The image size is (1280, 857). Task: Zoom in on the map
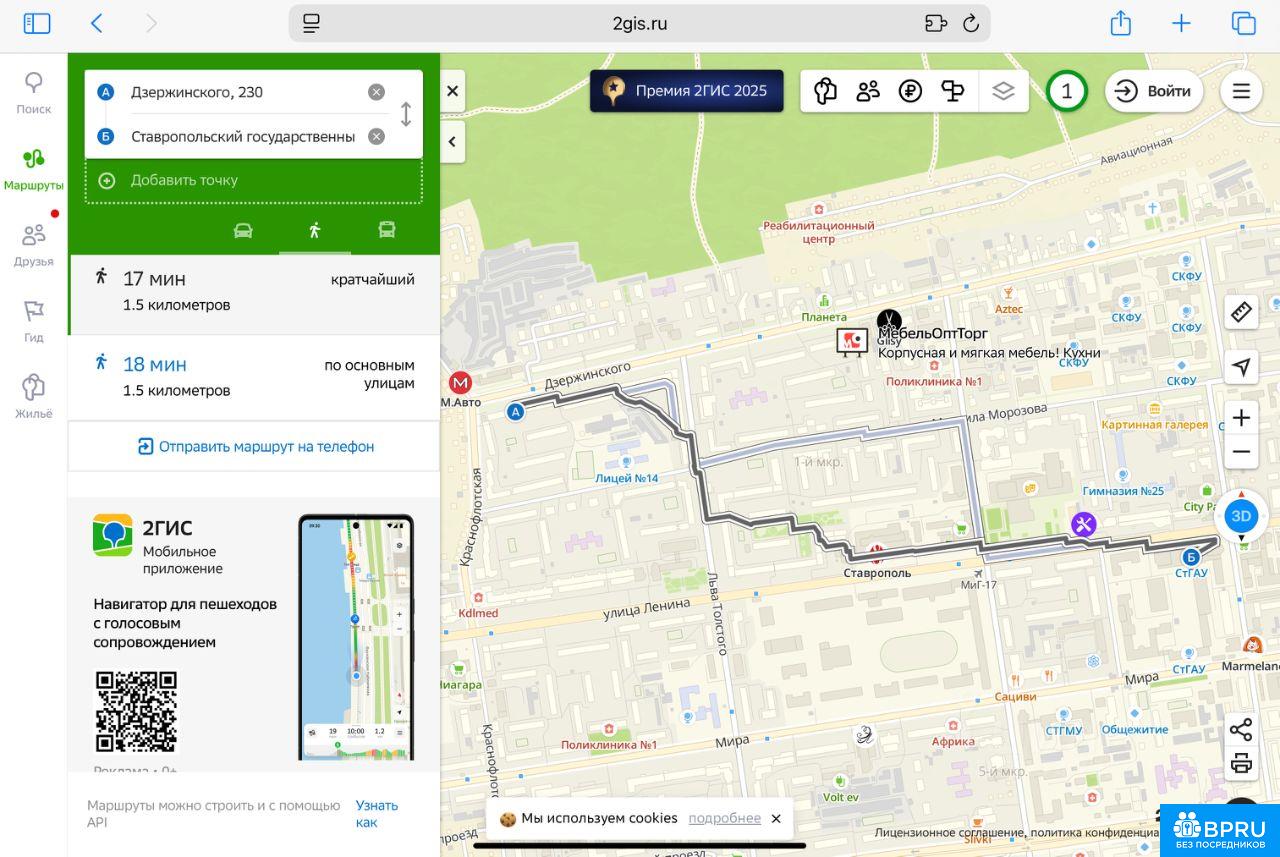click(1241, 418)
